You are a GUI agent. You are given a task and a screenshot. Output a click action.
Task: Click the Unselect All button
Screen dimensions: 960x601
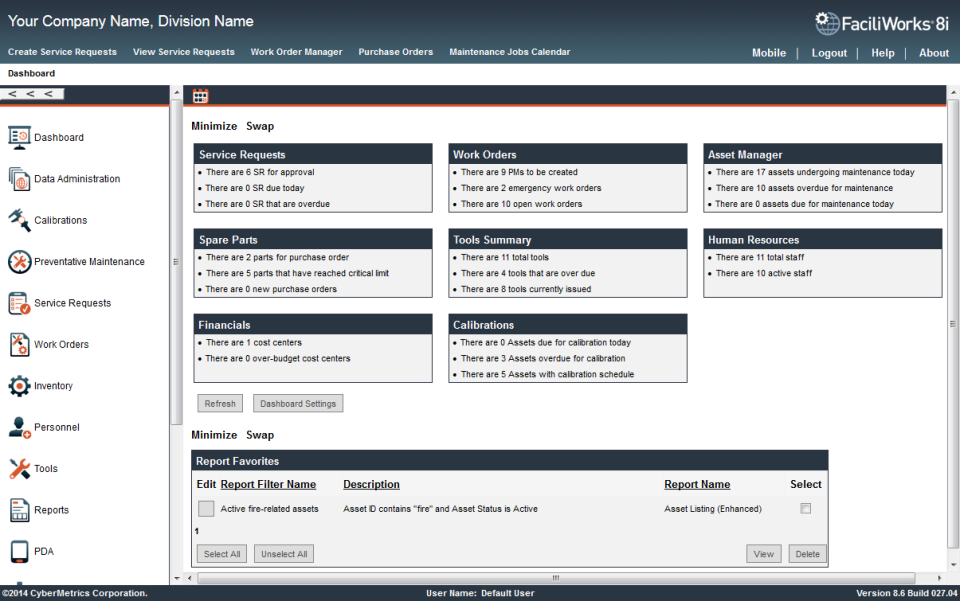[x=284, y=554]
